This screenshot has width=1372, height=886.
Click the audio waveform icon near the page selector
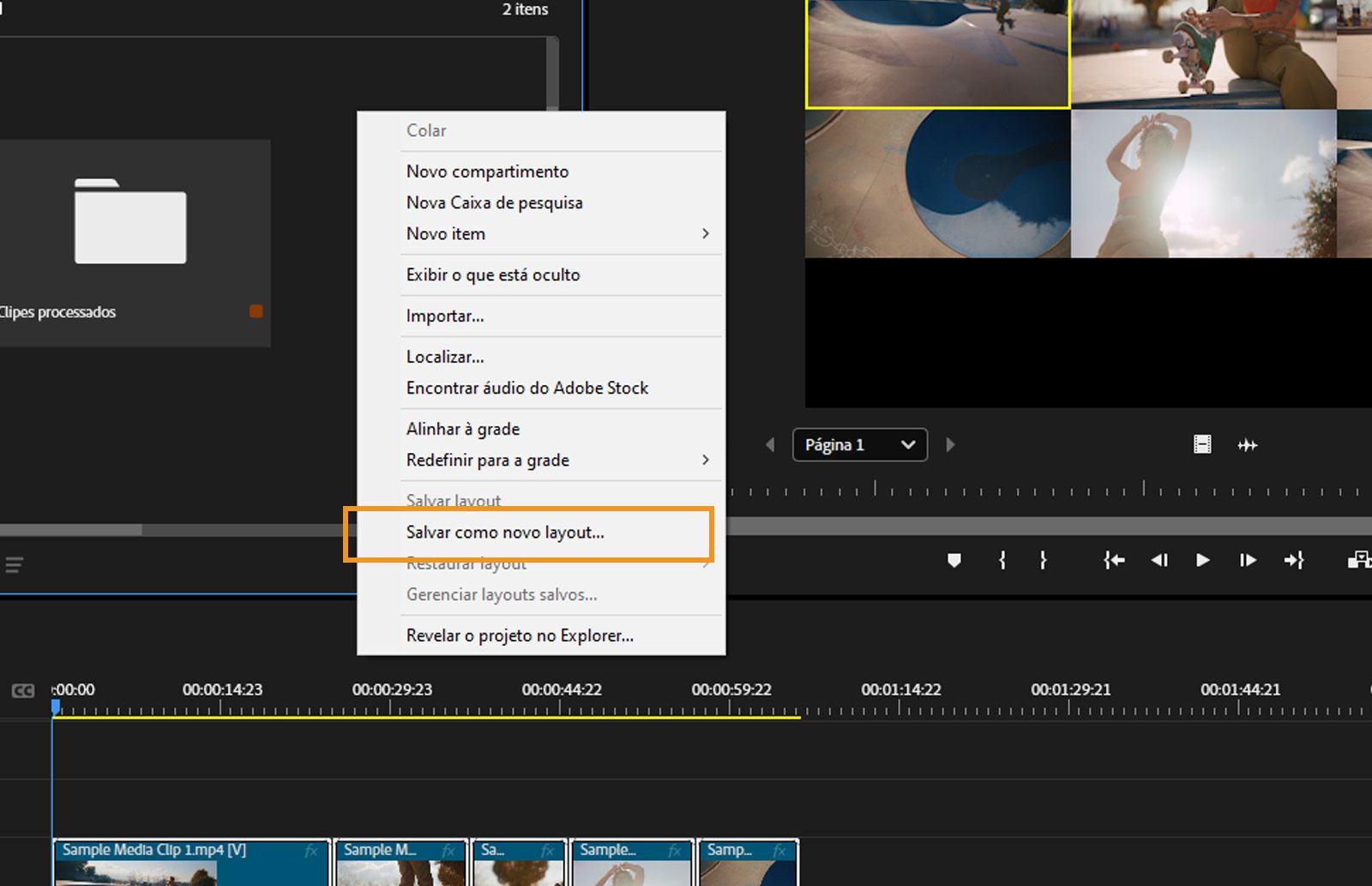[1248, 444]
